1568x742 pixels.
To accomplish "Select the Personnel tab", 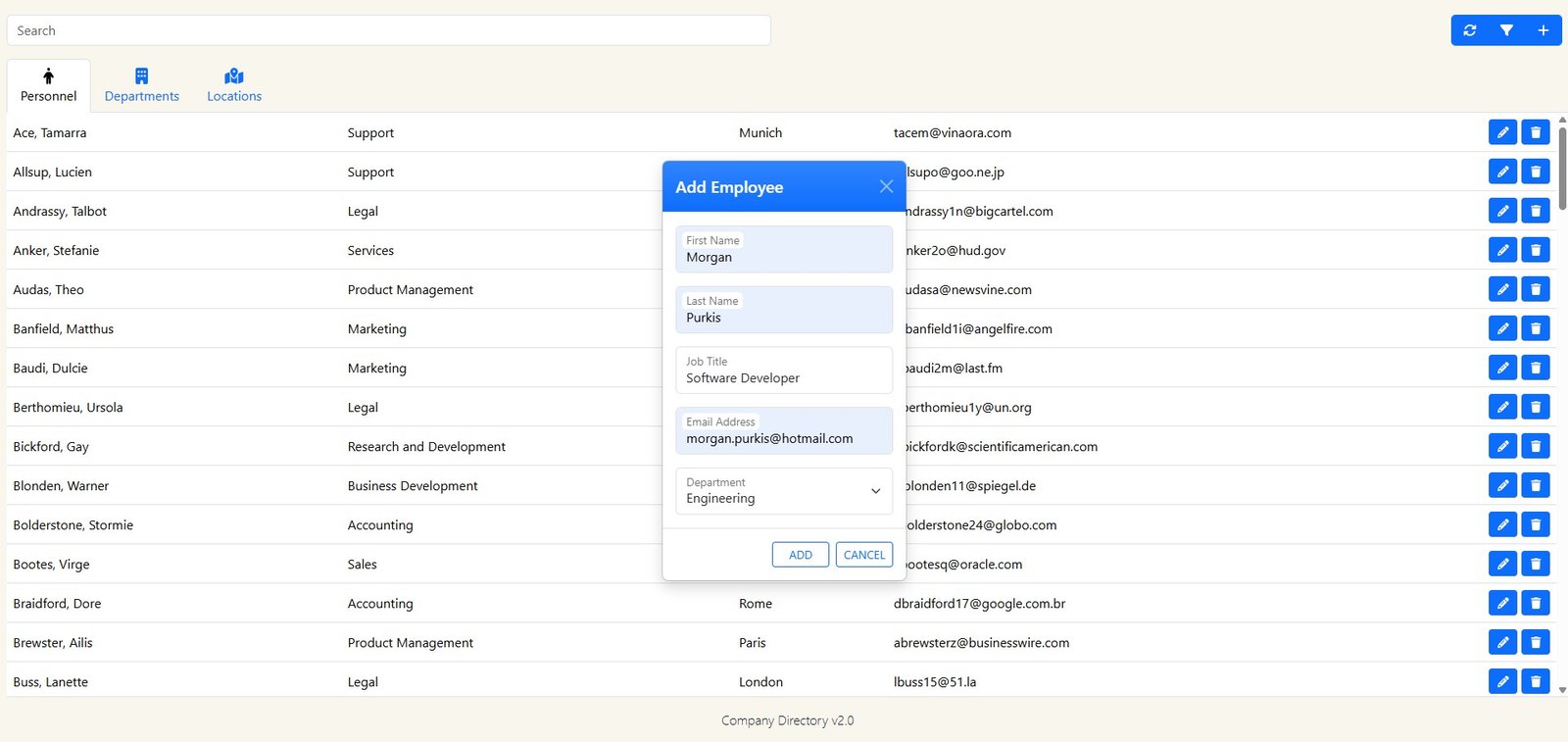I will pyautogui.click(x=49, y=85).
